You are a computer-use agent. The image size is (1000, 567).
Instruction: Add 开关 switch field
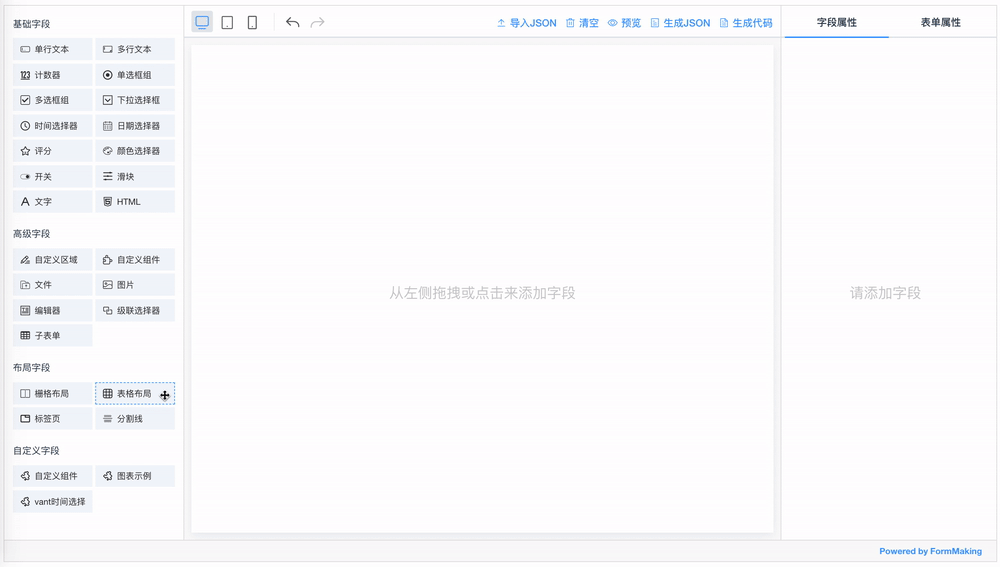[52, 177]
